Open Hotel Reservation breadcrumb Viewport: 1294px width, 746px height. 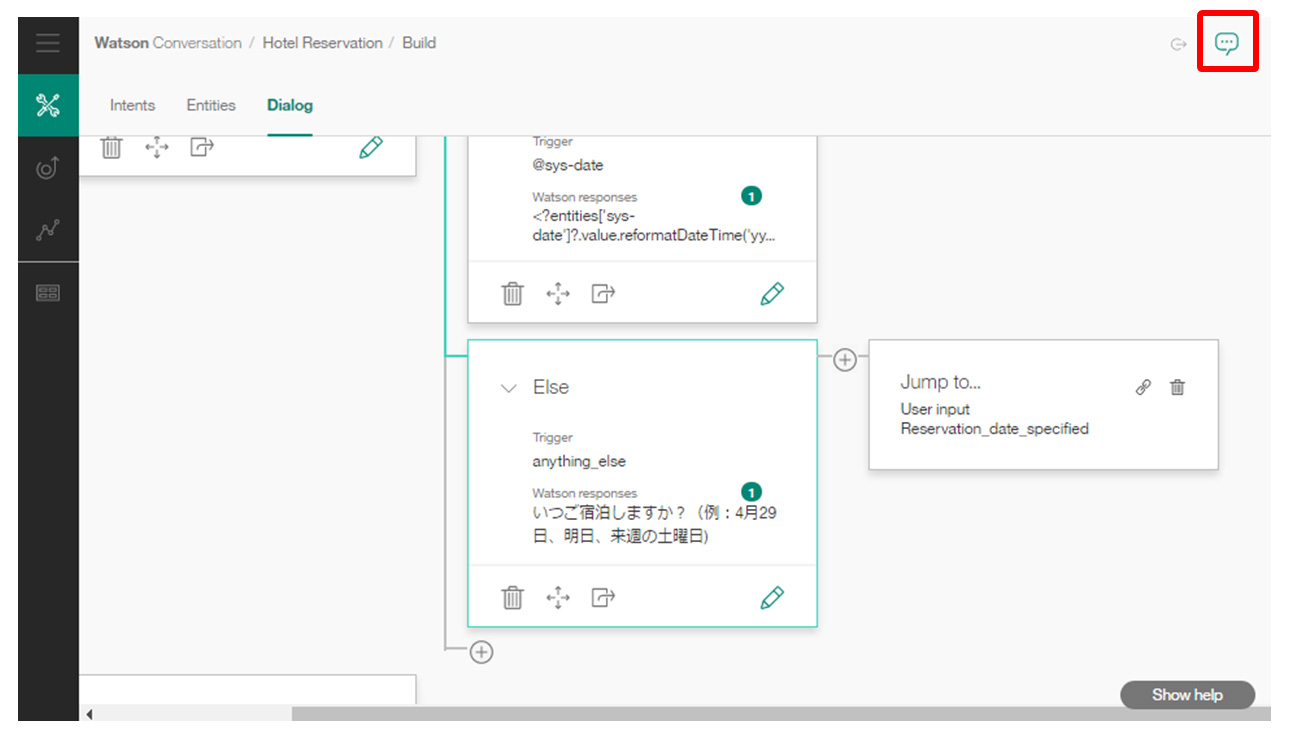click(x=322, y=43)
